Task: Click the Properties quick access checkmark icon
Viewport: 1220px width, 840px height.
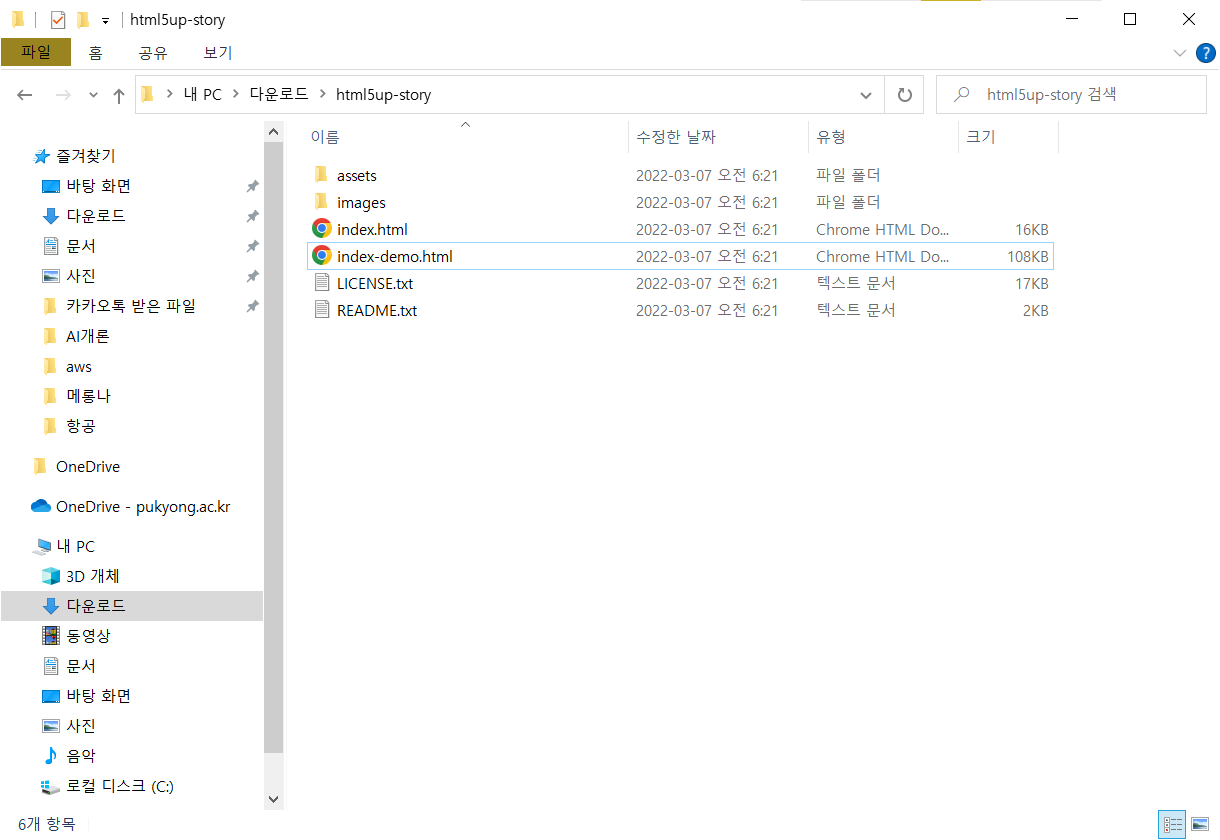Action: point(57,19)
